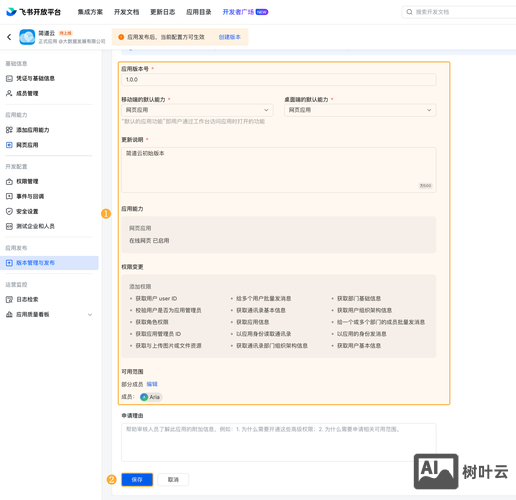Click the 在线网页 已启用 text

pos(149,241)
